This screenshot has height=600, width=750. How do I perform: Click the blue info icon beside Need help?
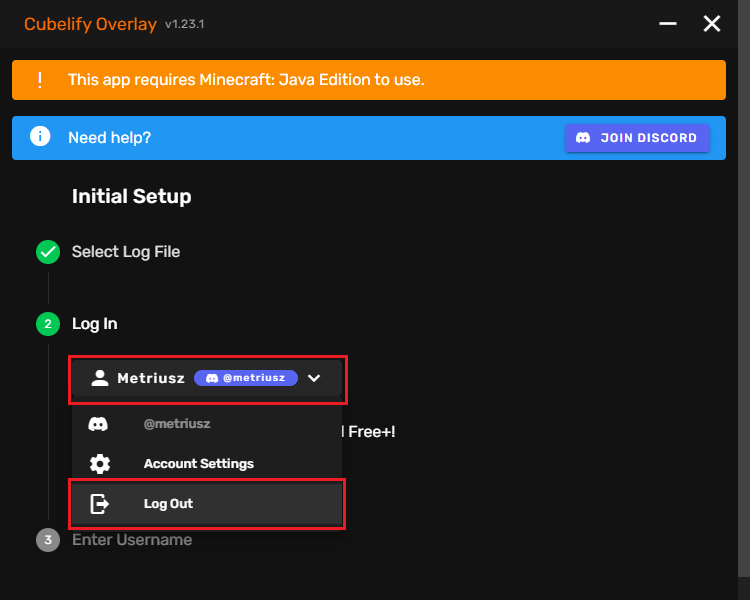pos(40,137)
